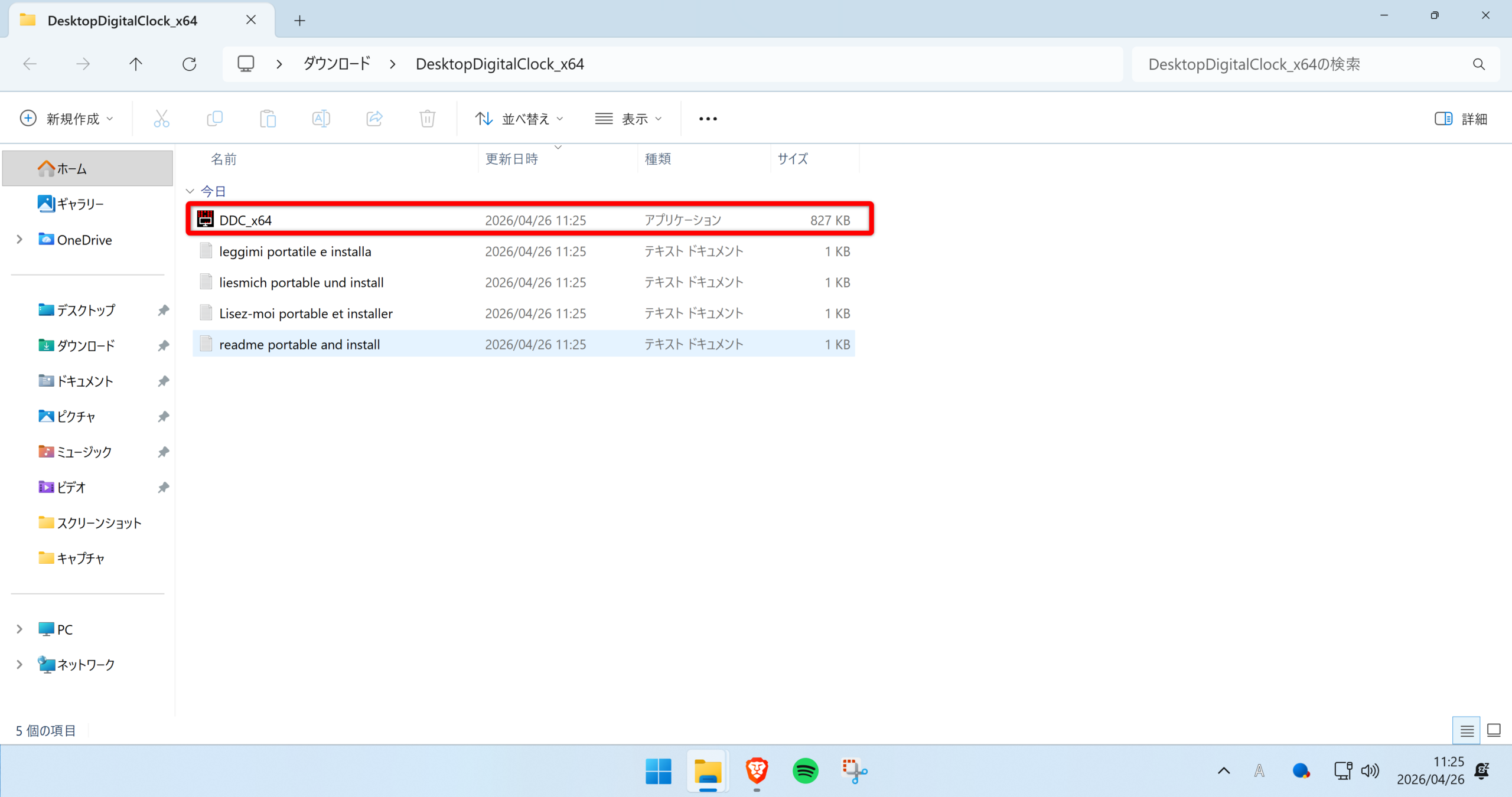Click the Share icon in toolbar

point(374,119)
